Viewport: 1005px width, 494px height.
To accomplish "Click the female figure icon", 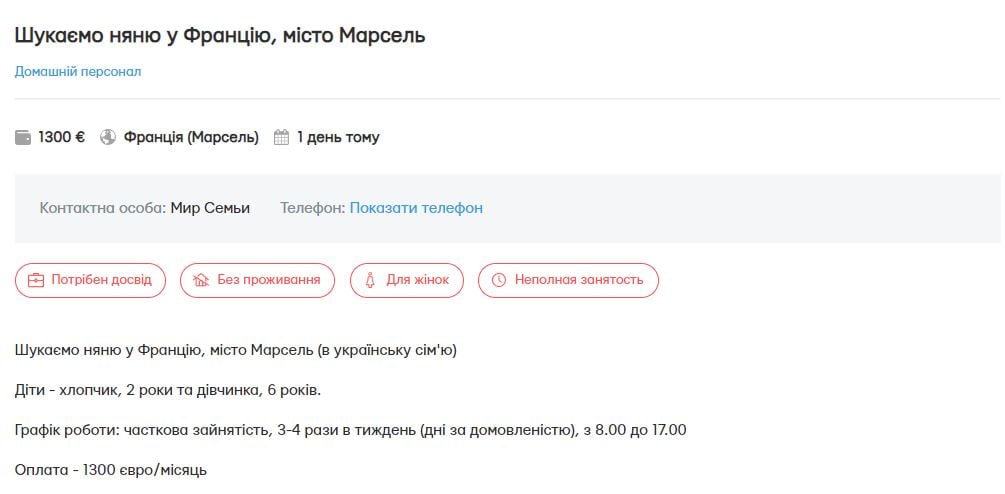I will [x=370, y=280].
